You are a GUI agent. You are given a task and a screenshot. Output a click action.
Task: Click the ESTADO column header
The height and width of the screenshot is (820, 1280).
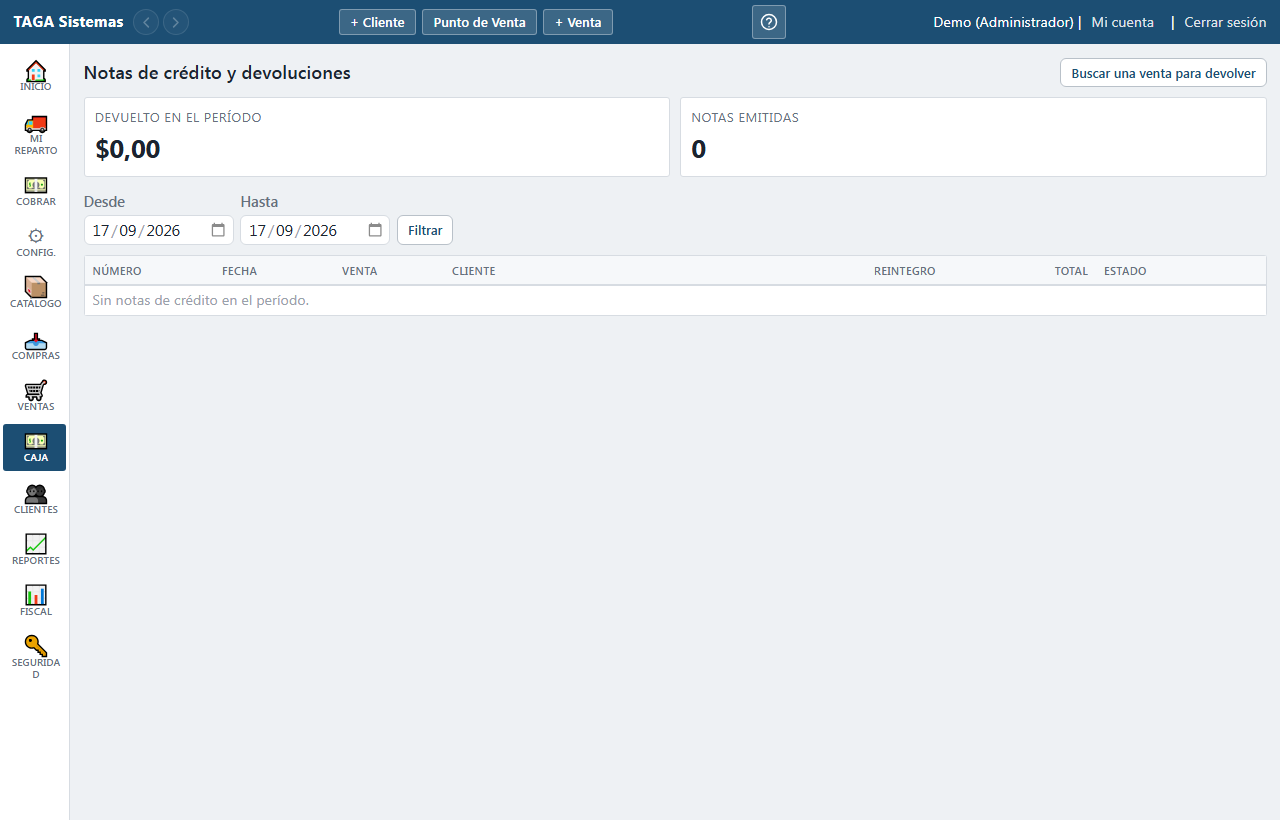[x=1125, y=271]
